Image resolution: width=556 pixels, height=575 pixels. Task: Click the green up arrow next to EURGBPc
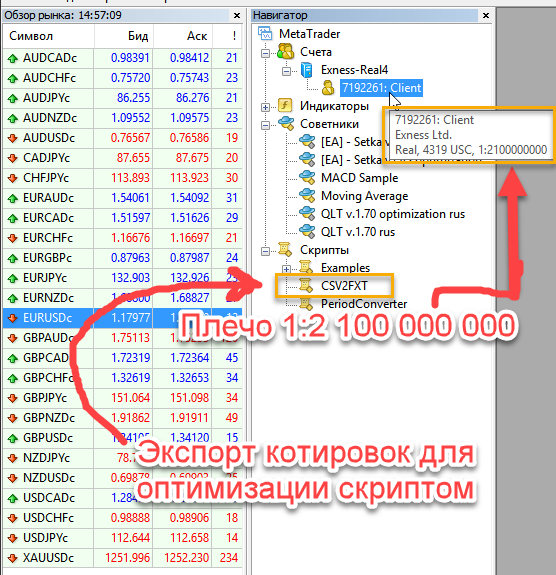[13, 258]
